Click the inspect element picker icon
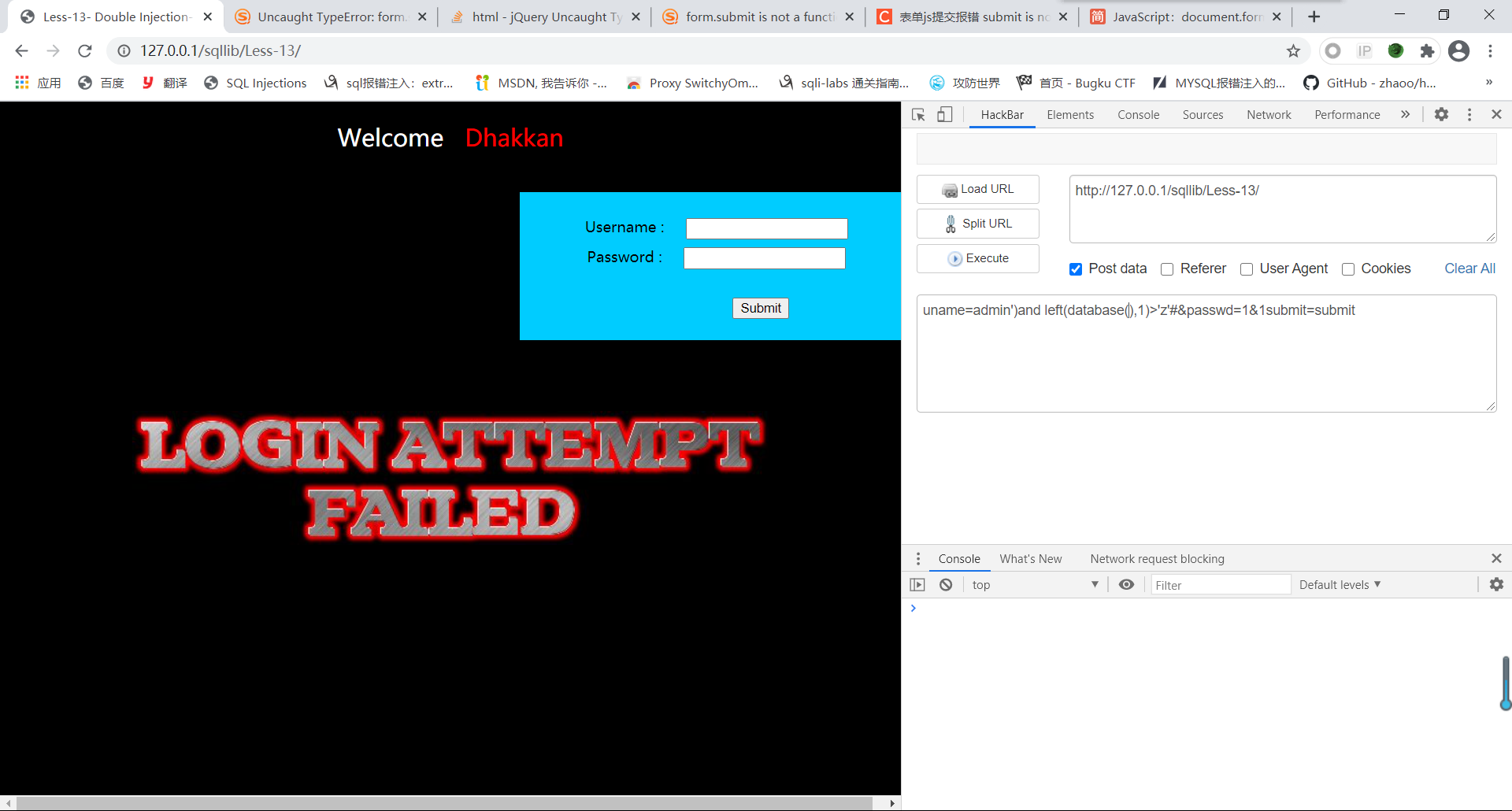The height and width of the screenshot is (811, 1512). click(918, 115)
